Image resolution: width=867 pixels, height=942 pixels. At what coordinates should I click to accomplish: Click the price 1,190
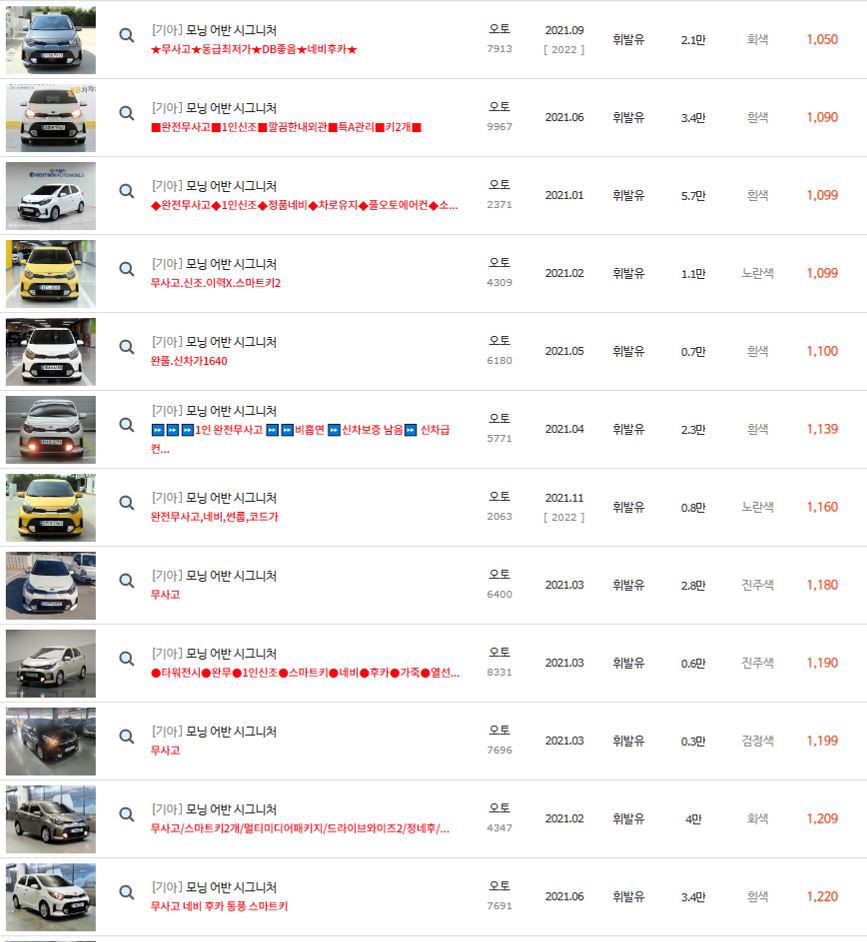point(822,663)
